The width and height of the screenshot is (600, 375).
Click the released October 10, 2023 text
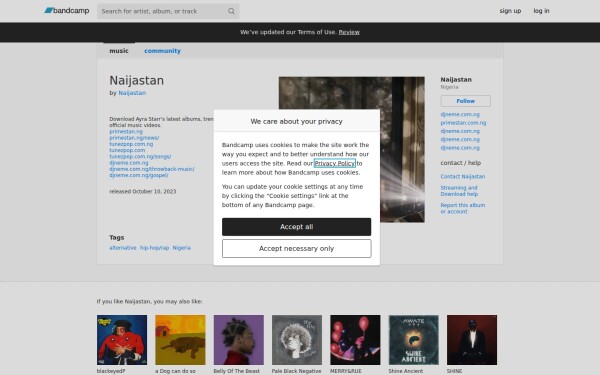point(142,191)
